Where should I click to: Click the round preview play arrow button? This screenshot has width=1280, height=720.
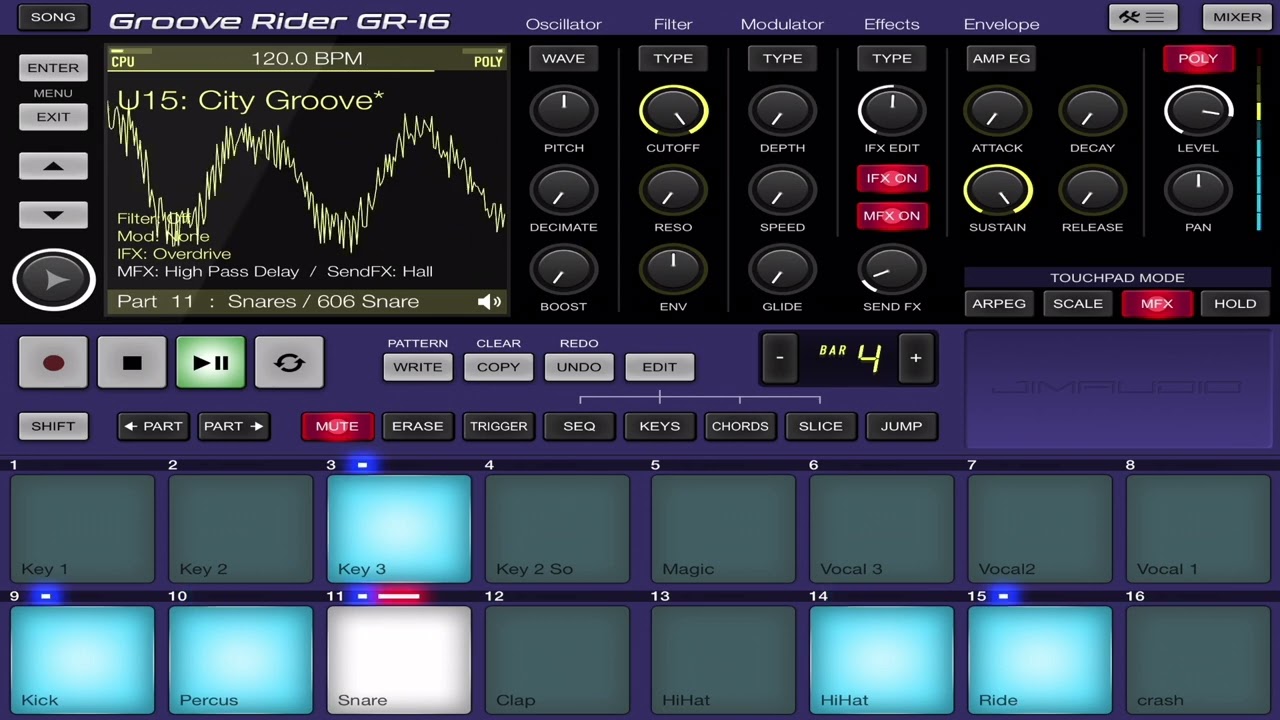53,280
